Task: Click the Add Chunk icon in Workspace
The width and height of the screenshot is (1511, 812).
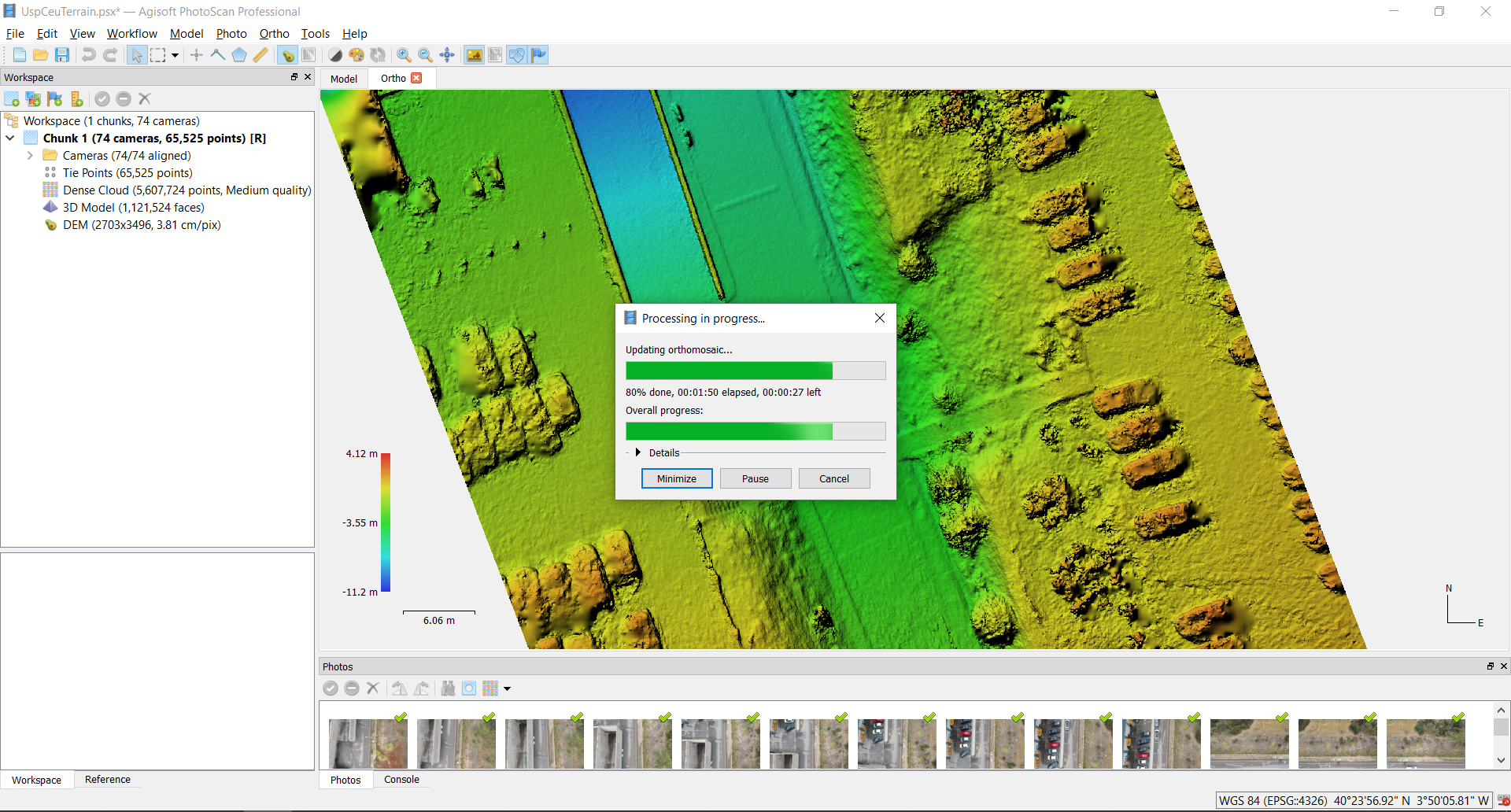Action: [x=12, y=99]
